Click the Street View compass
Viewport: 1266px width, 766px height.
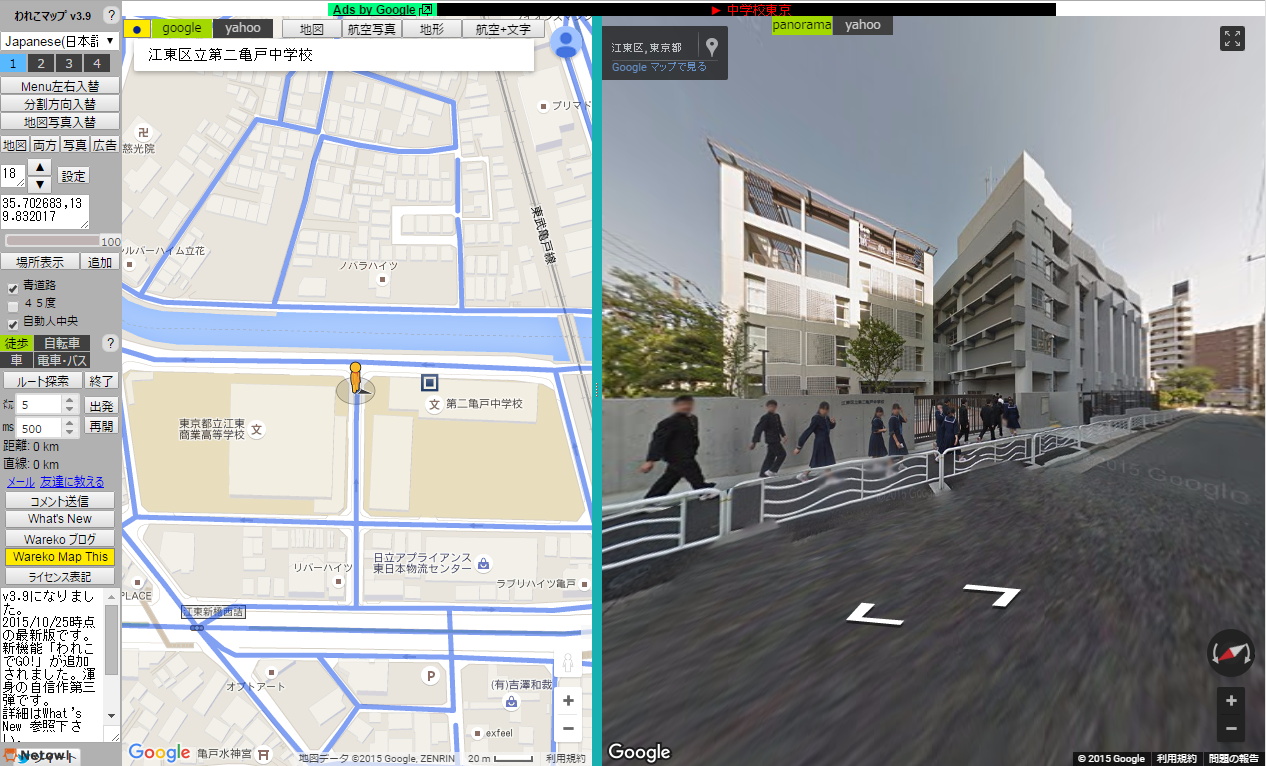coord(1231,653)
